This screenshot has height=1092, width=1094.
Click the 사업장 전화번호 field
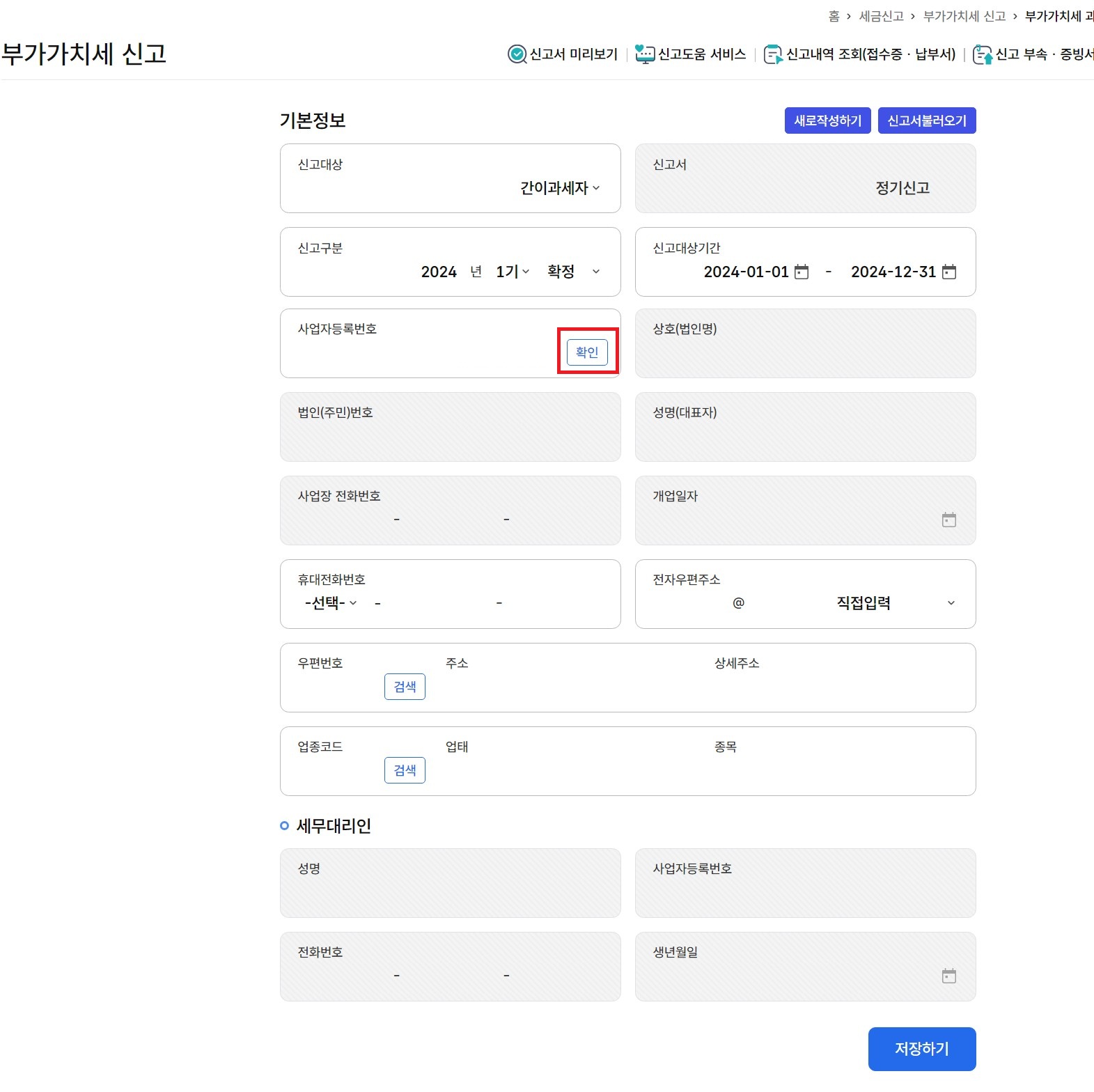click(451, 510)
